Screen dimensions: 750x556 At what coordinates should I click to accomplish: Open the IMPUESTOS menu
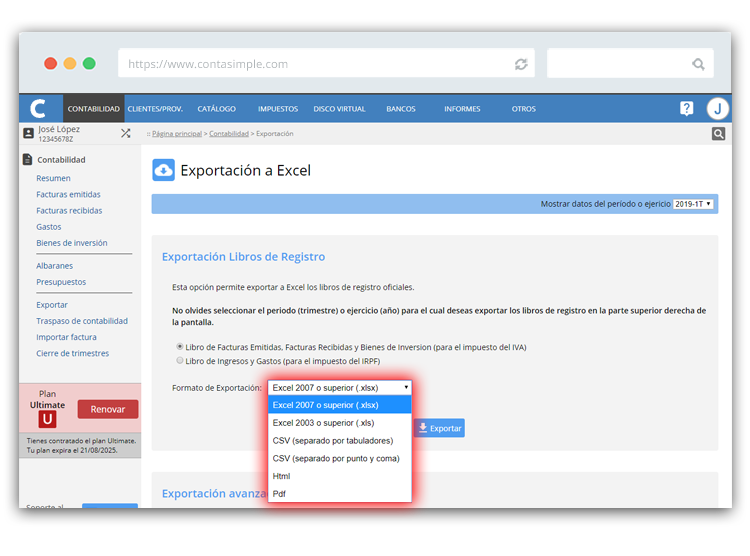(277, 109)
